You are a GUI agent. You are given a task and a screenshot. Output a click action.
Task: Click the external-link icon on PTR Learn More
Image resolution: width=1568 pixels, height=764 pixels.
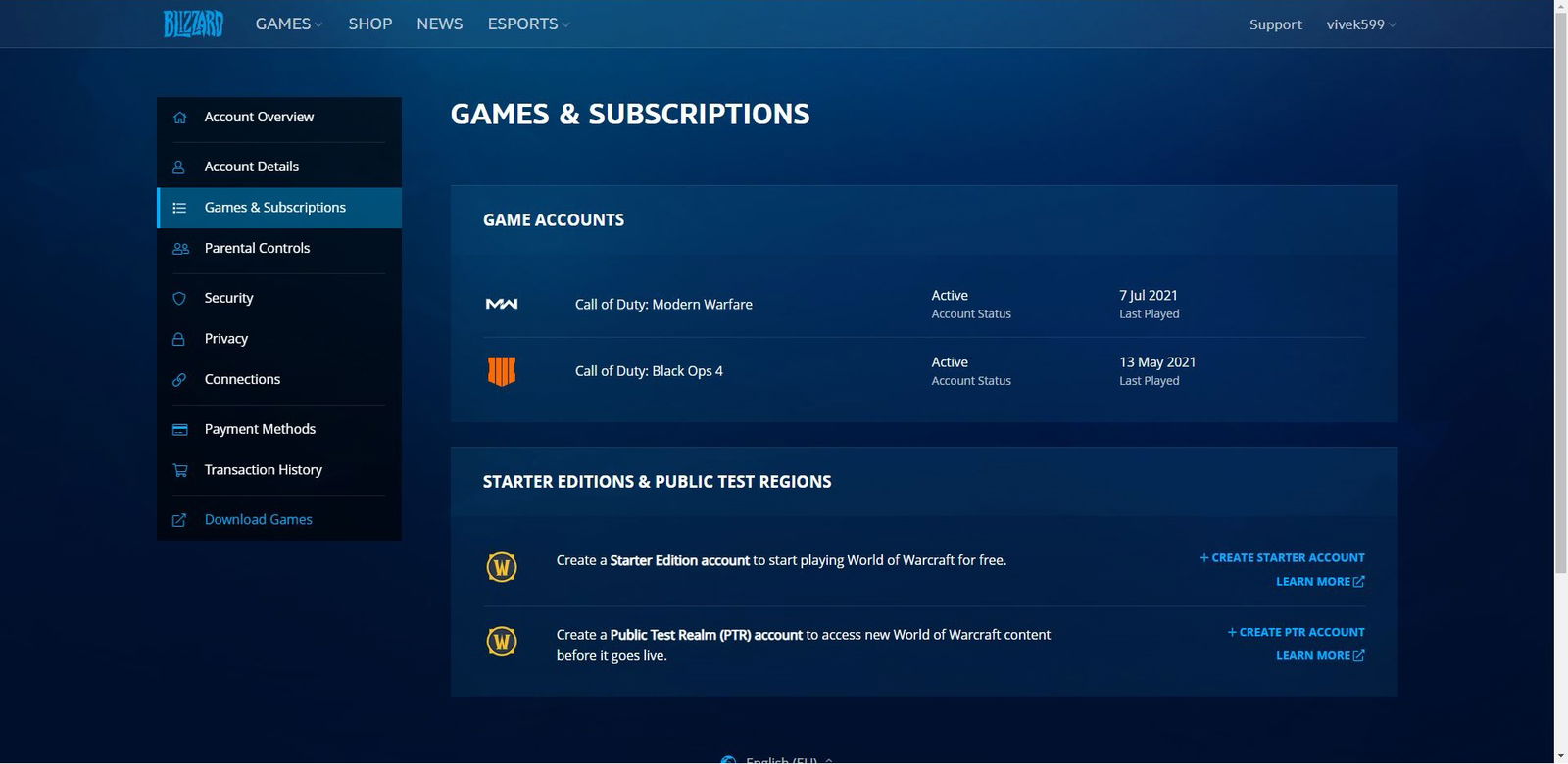[1358, 656]
